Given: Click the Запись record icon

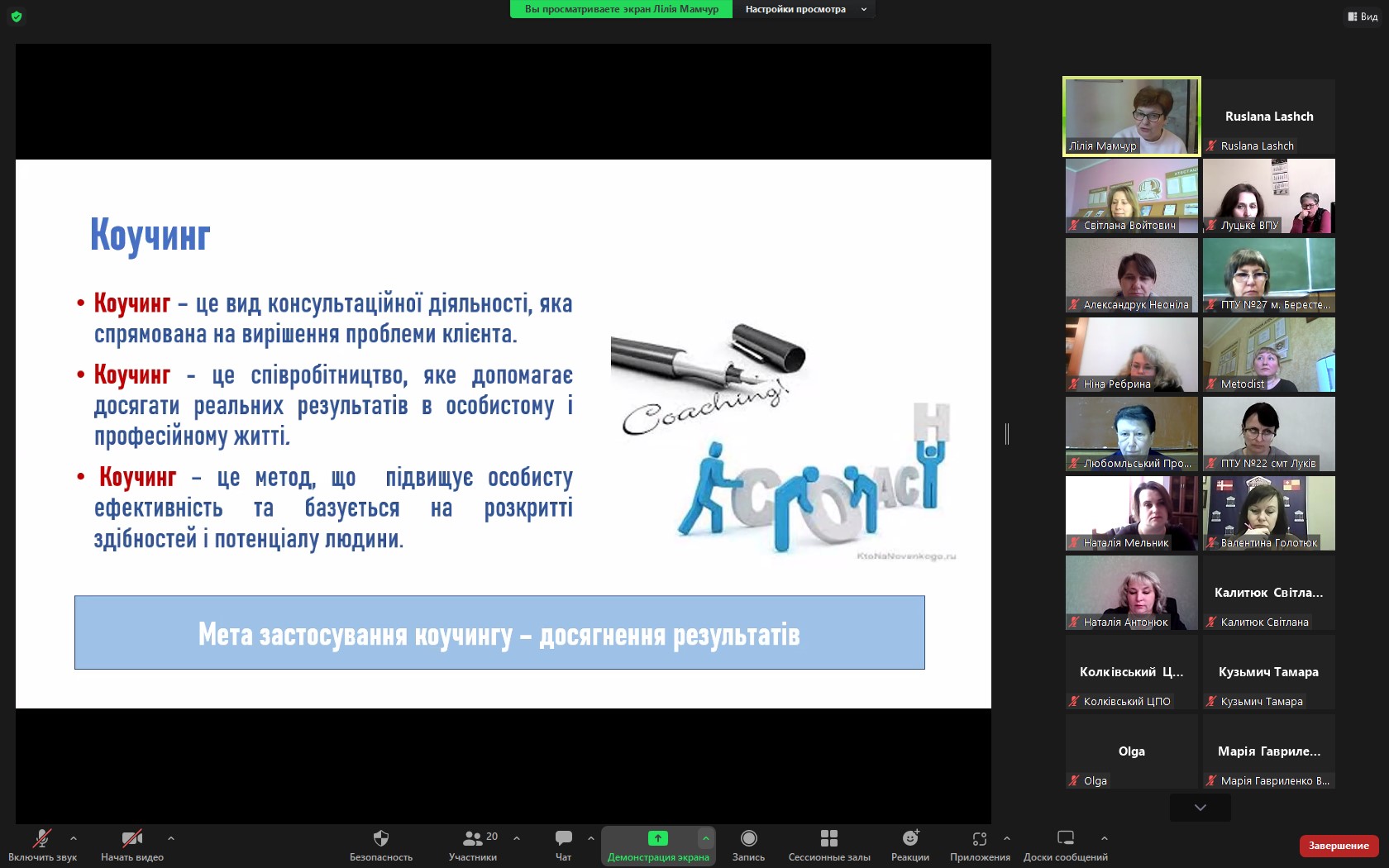Looking at the screenshot, I should [748, 839].
